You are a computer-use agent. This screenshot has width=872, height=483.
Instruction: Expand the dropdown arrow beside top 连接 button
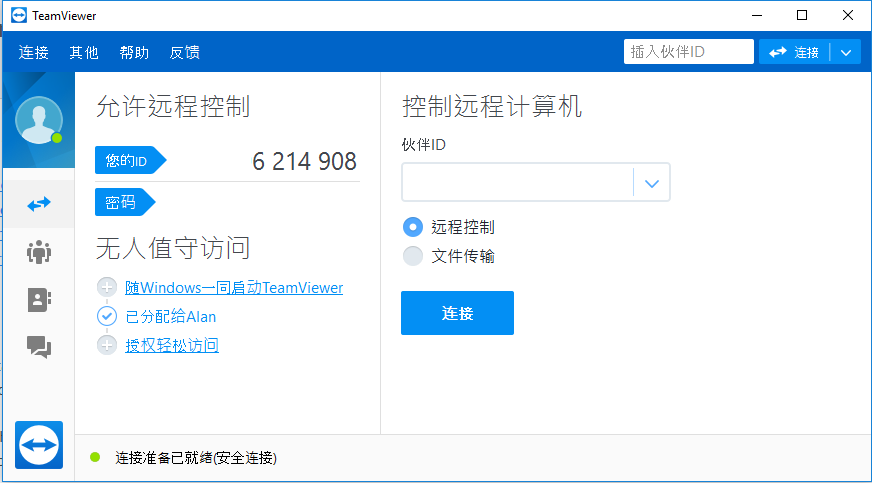(x=846, y=52)
